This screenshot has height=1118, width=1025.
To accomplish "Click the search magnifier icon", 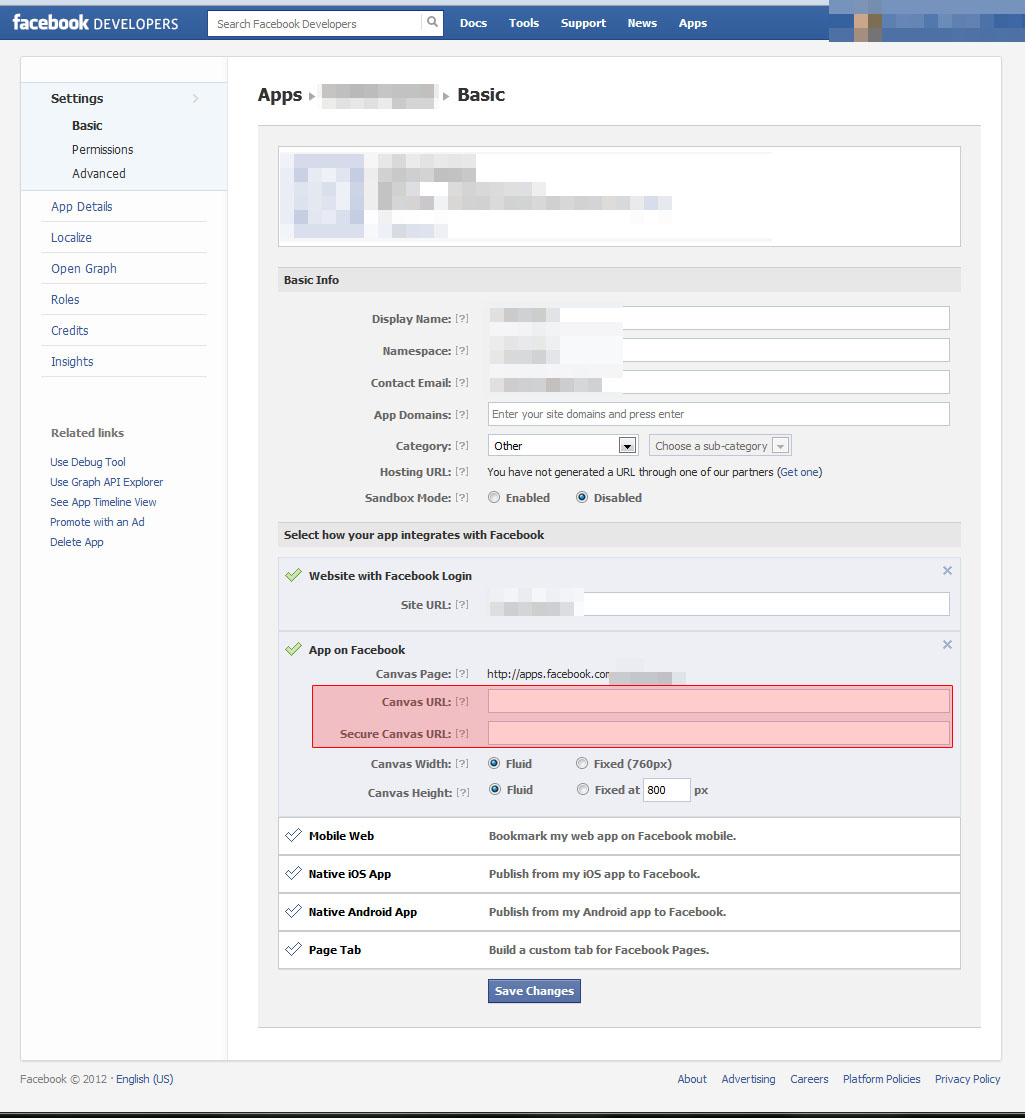I will point(432,23).
